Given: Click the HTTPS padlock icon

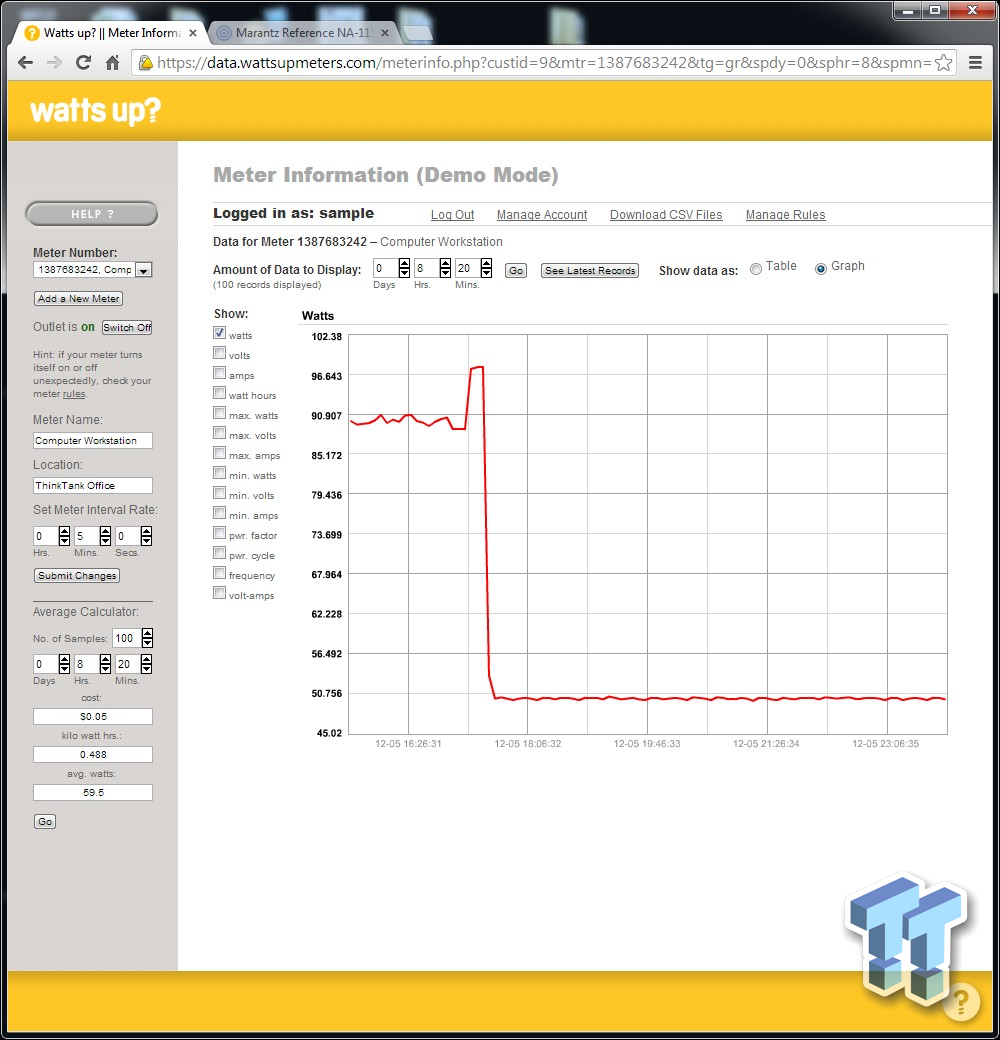Looking at the screenshot, I should pyautogui.click(x=147, y=62).
